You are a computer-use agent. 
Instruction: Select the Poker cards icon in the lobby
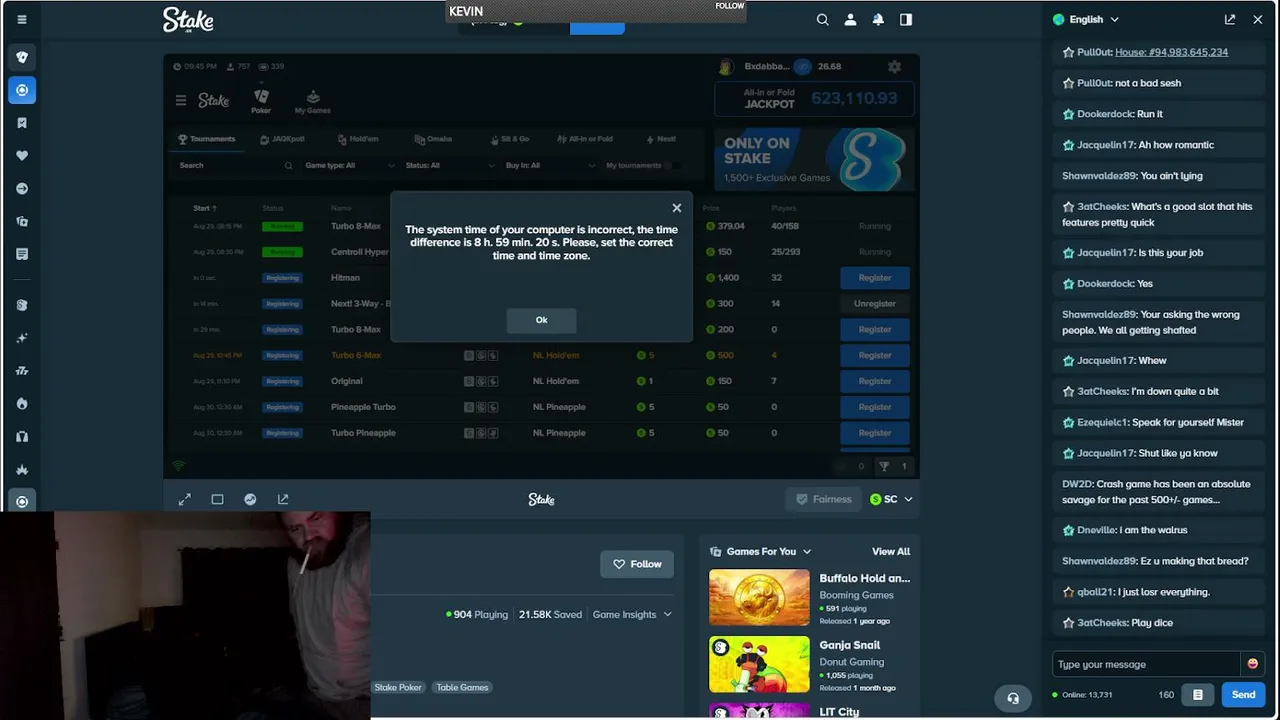[x=261, y=100]
